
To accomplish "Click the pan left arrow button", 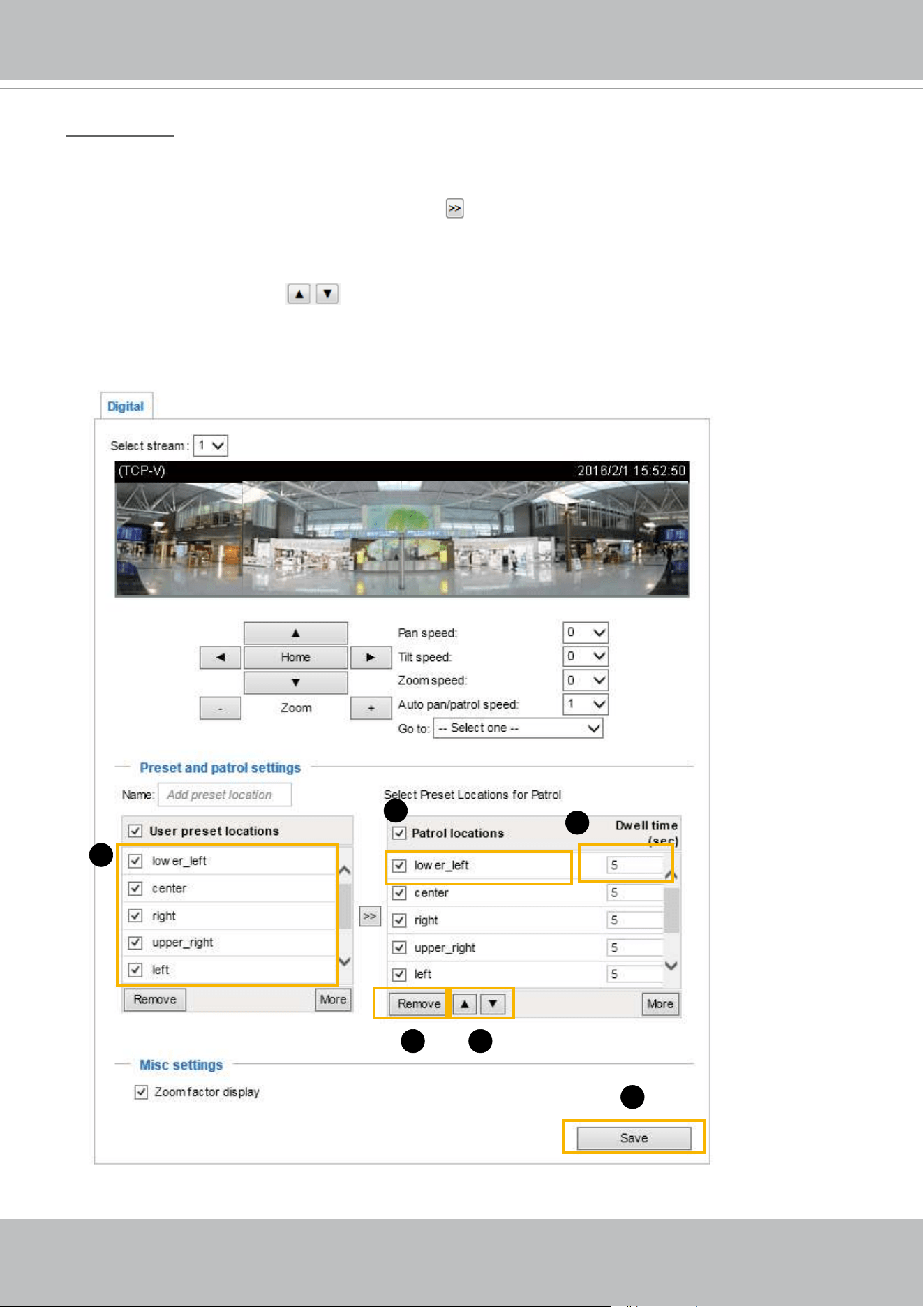I will tap(221, 657).
